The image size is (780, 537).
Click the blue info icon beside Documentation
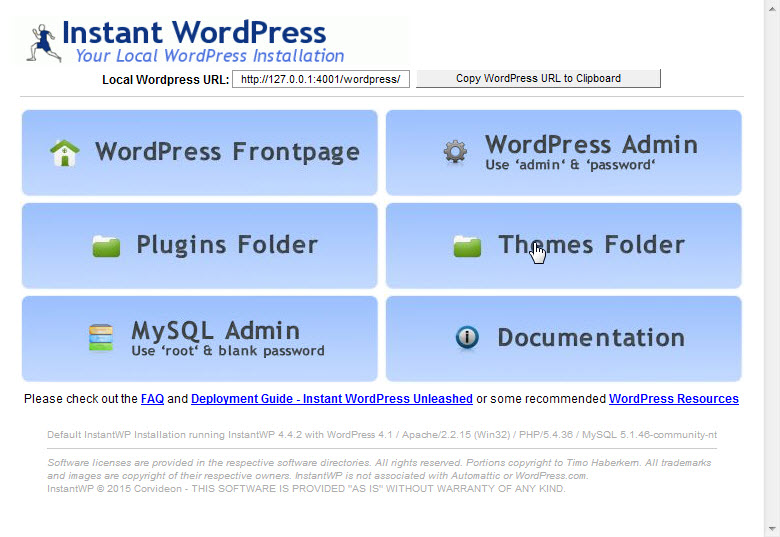[x=467, y=338]
